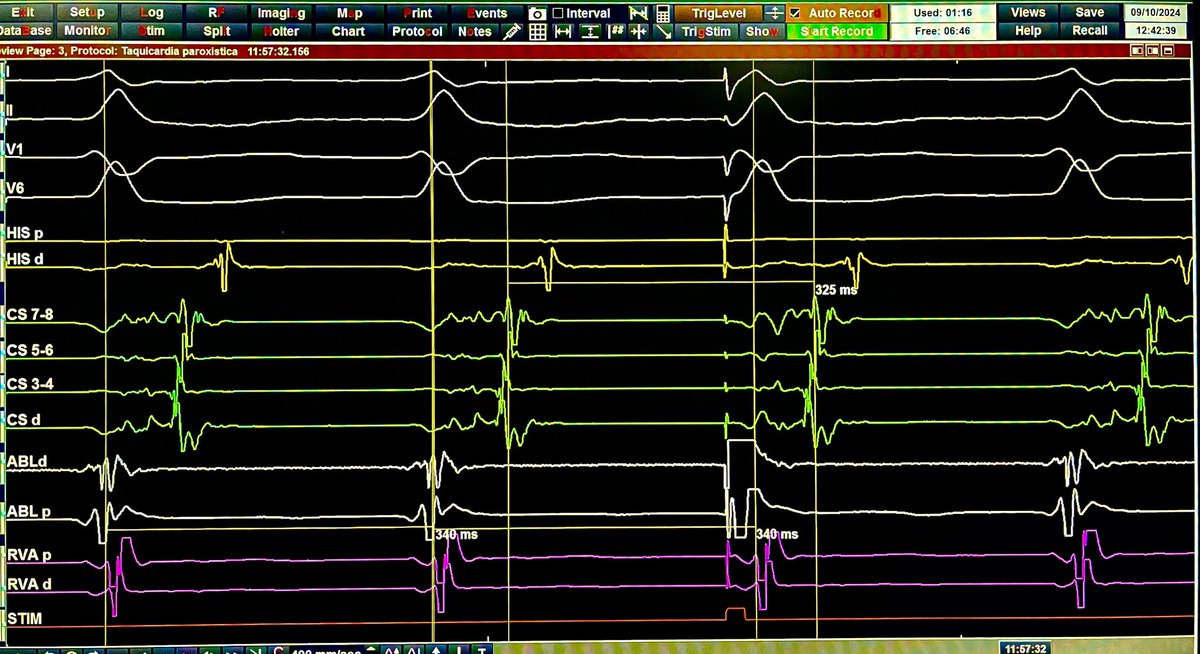Viewport: 1200px width, 654px height.
Task: Click the pencil annotation icon next to Notes
Action: (512, 31)
